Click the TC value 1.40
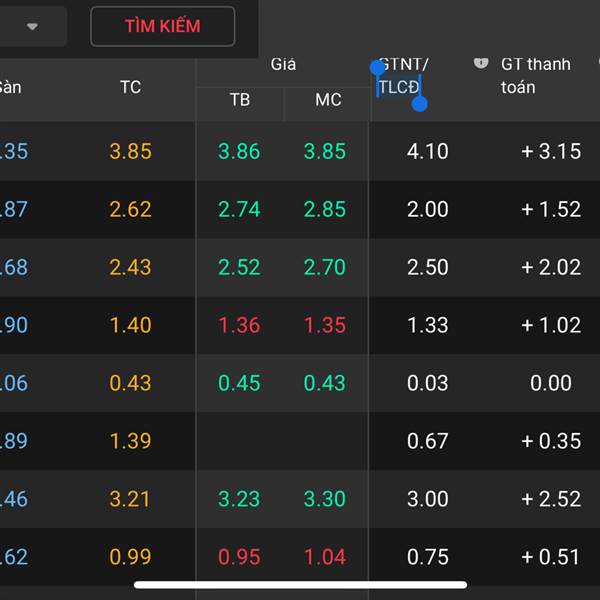 (x=130, y=325)
